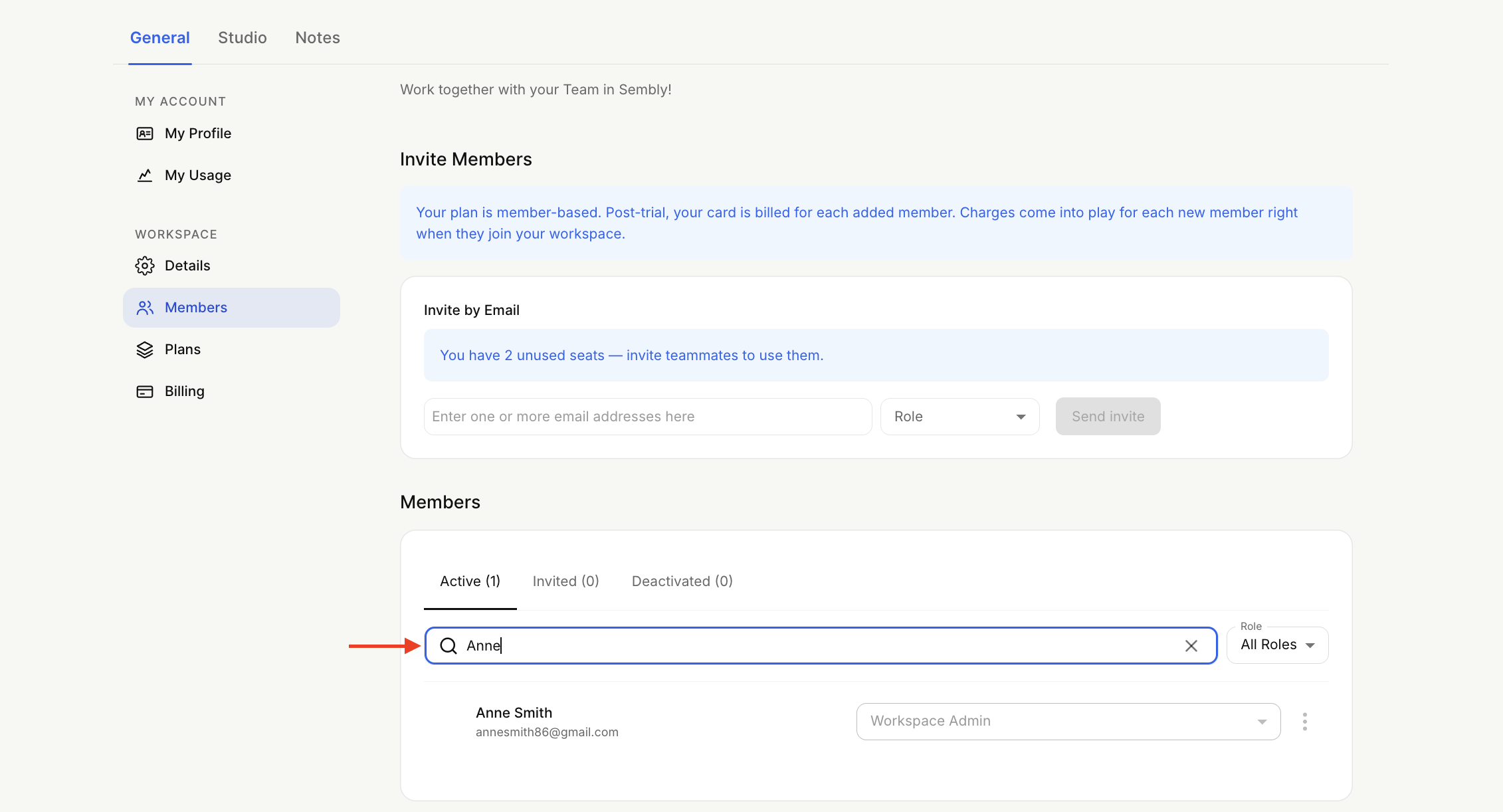Switch to the Notes tab
The image size is (1503, 812).
coord(318,38)
